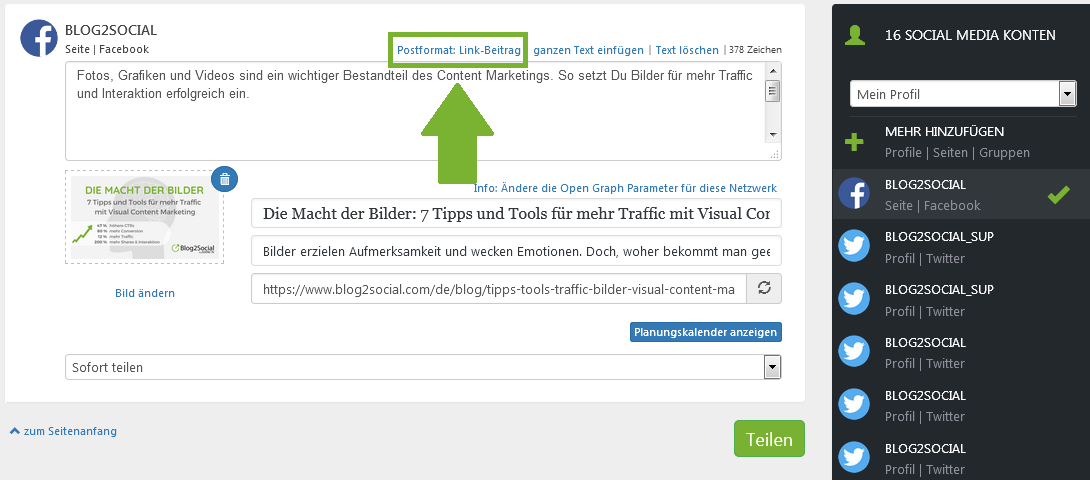Image resolution: width=1090 pixels, height=480 pixels.
Task: Click the Facebook logo beside BLOG2SOCIAL heading
Action: pos(39,38)
